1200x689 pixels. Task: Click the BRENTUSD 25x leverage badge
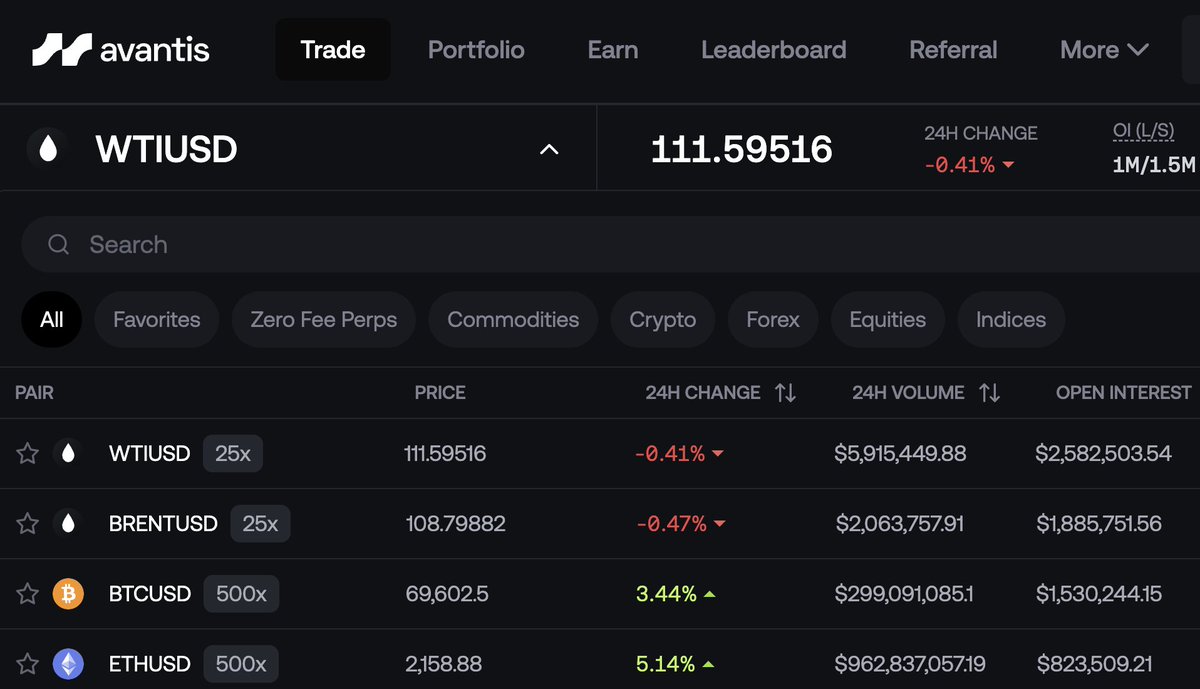[260, 523]
